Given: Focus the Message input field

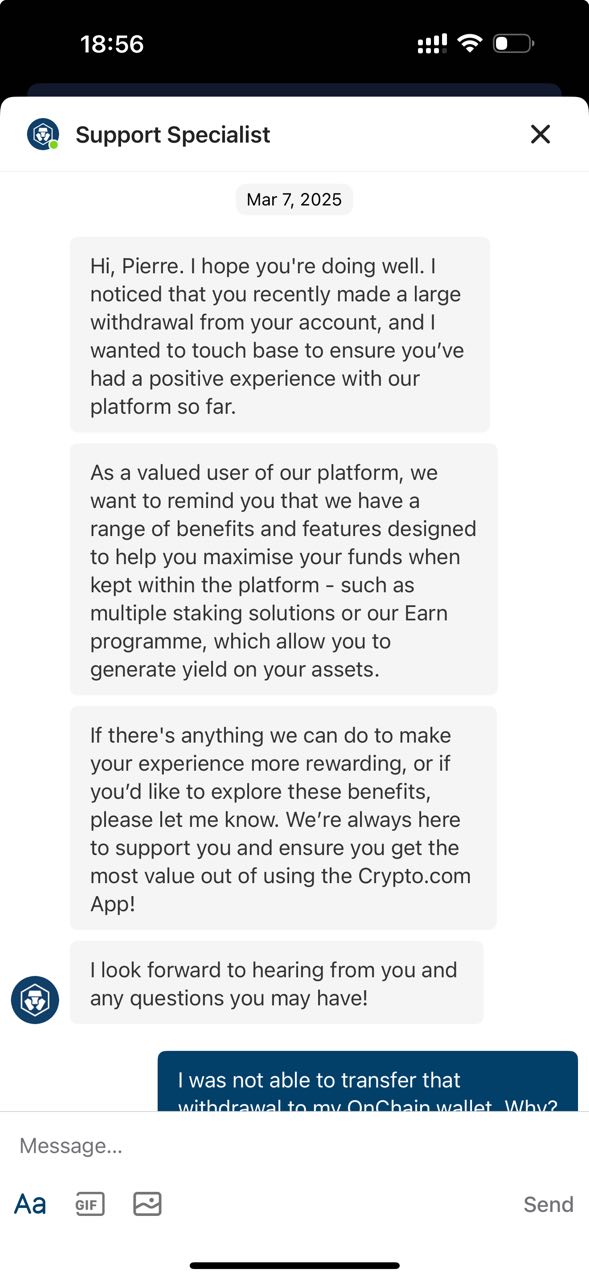Looking at the screenshot, I should click(294, 1146).
